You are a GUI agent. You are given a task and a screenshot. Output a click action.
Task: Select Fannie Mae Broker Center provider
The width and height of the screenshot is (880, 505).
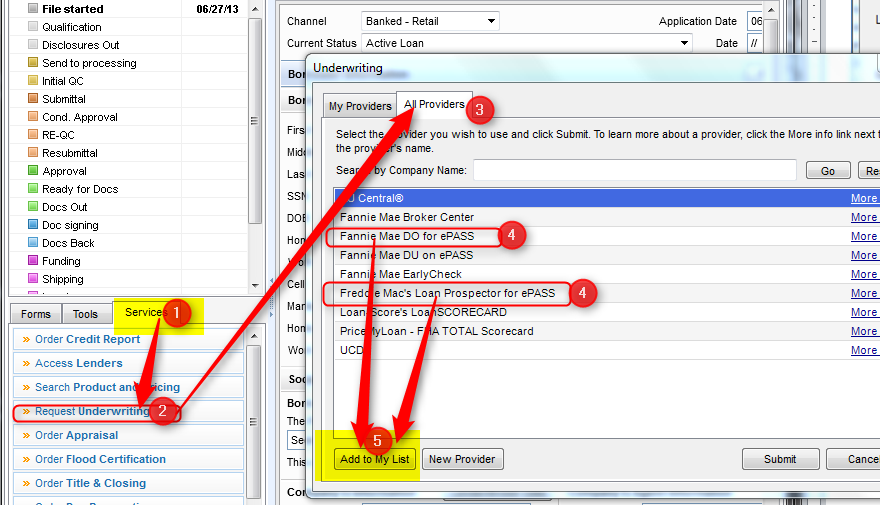click(607, 217)
